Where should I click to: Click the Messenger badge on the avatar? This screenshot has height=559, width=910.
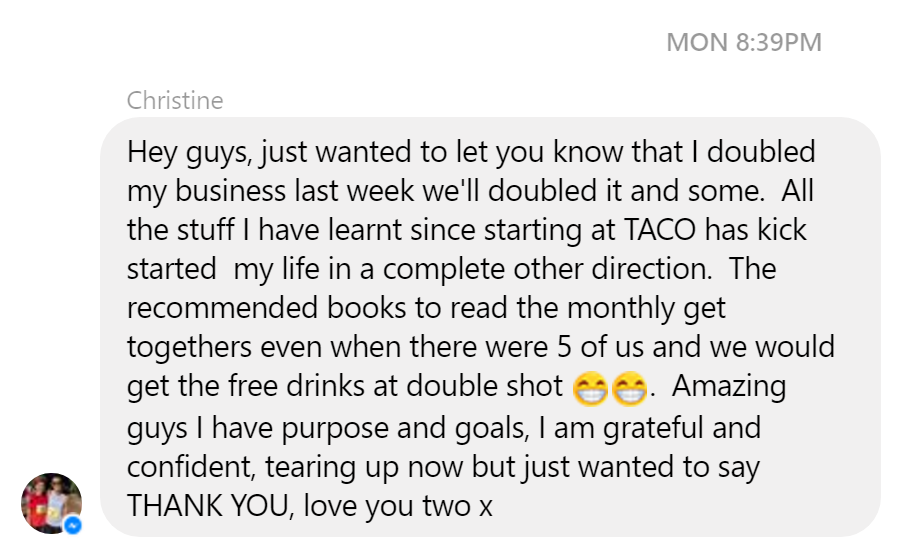click(x=73, y=525)
